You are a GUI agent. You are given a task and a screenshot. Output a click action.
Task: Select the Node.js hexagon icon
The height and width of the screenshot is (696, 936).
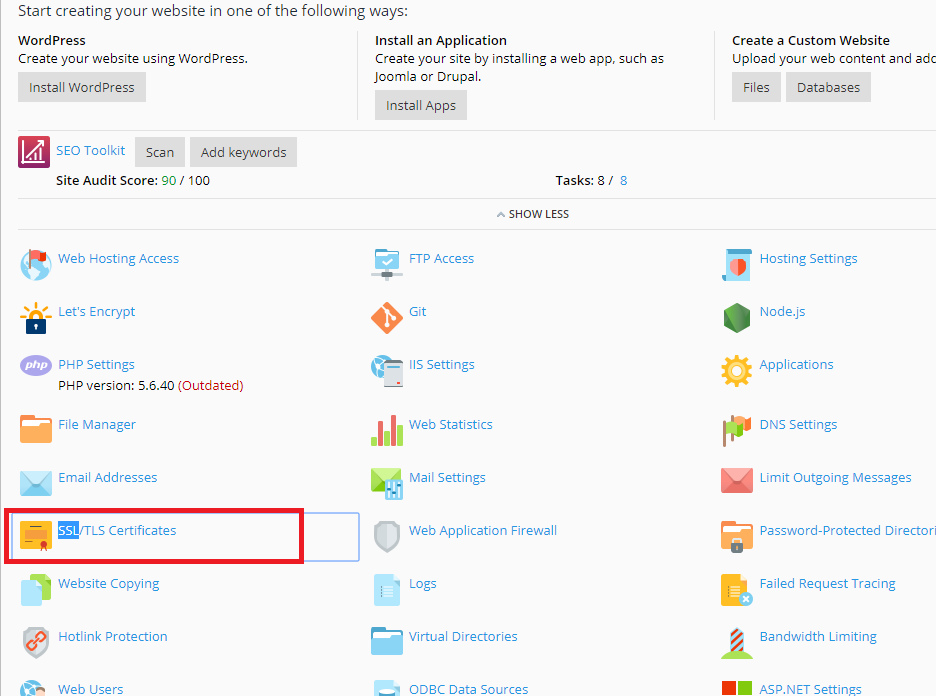point(737,318)
